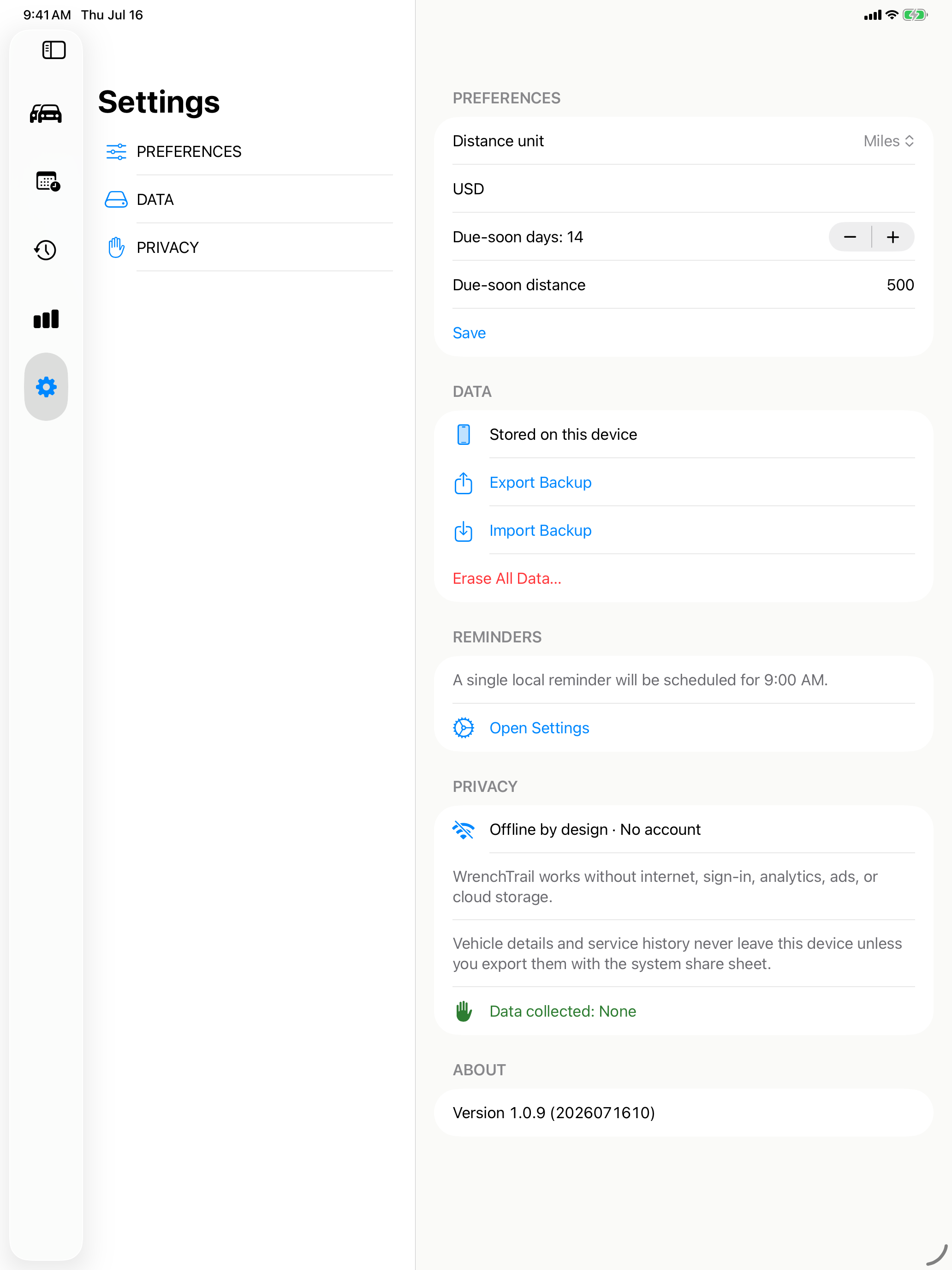Screen dimensions: 952x1270
Task: Click the 'Thu Jul 16' date in status bar
Action: [112, 15]
